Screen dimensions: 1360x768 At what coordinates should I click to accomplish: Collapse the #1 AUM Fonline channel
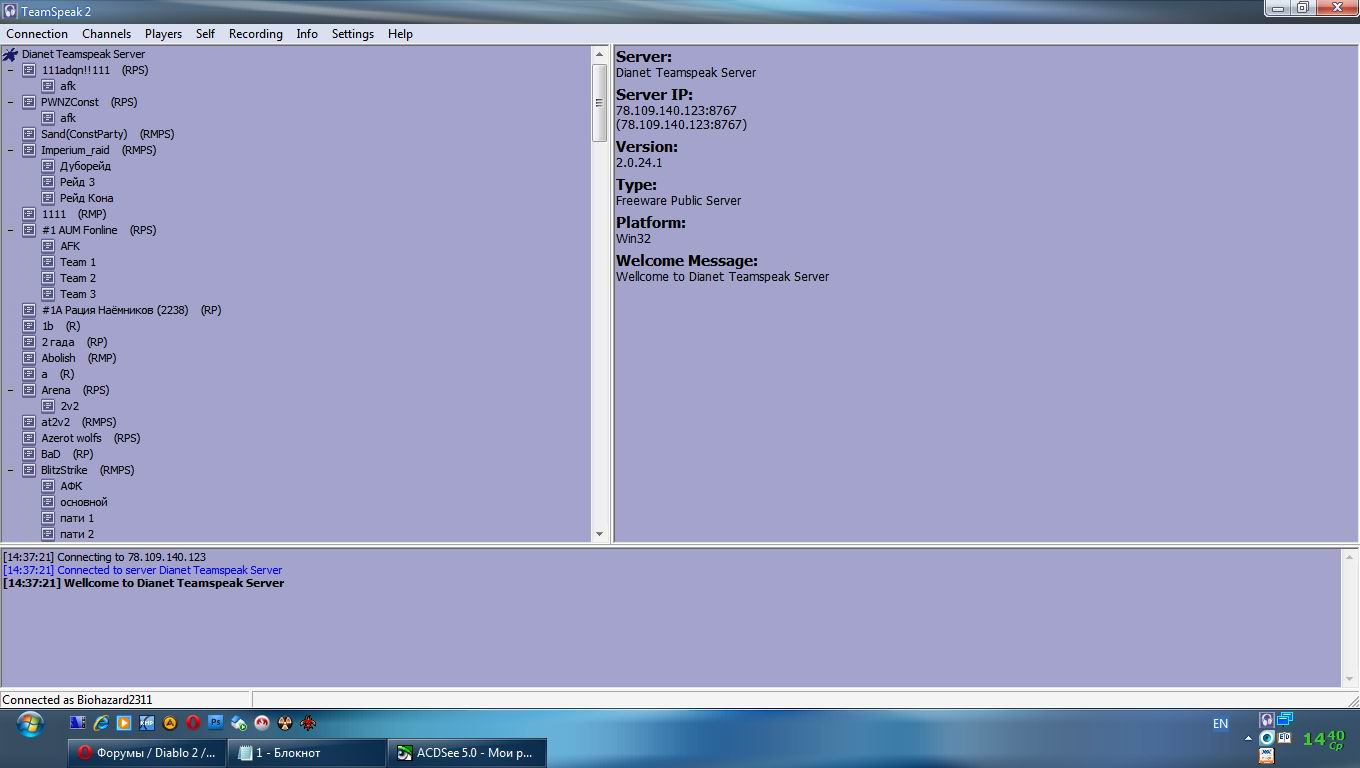11,230
